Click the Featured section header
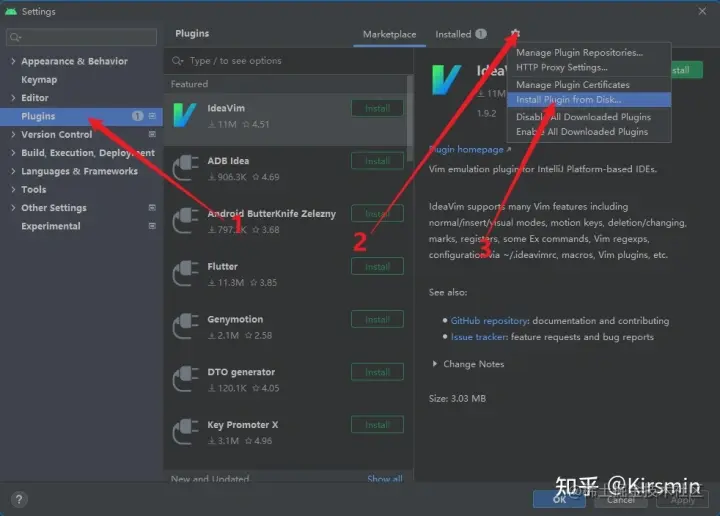The image size is (720, 516). coord(189,84)
